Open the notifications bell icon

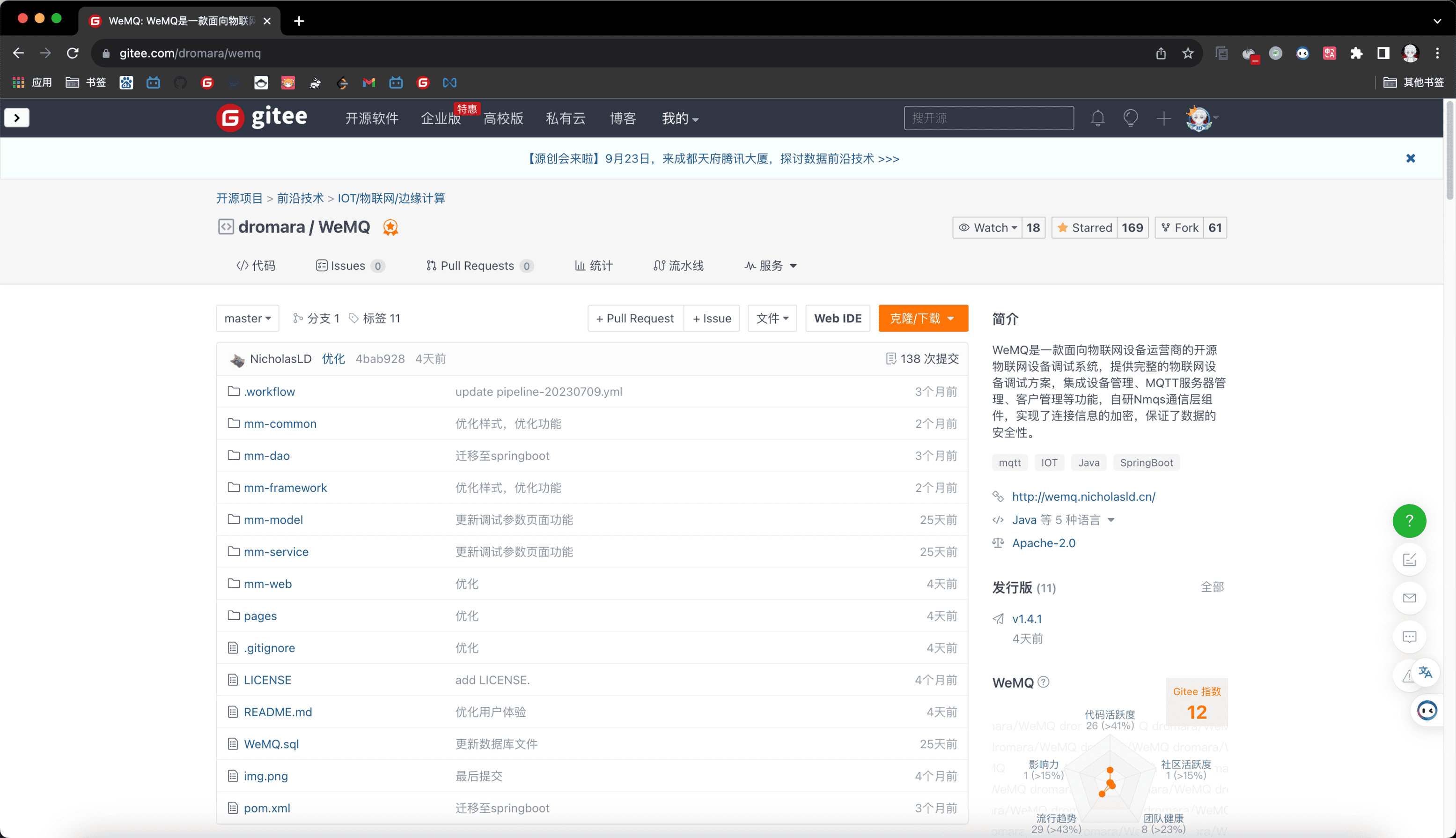point(1097,118)
